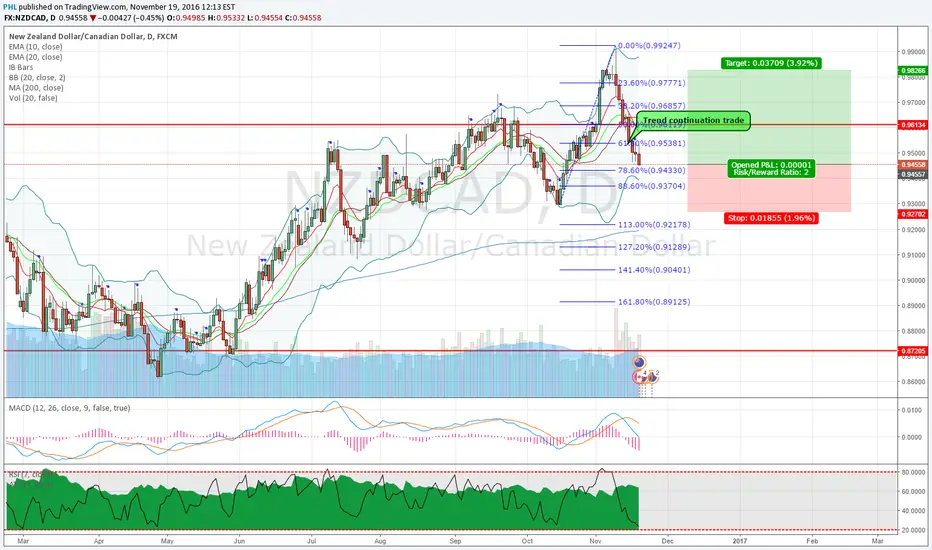Click the Canada flag event icon marked 4
932x550 pixels.
640,376
